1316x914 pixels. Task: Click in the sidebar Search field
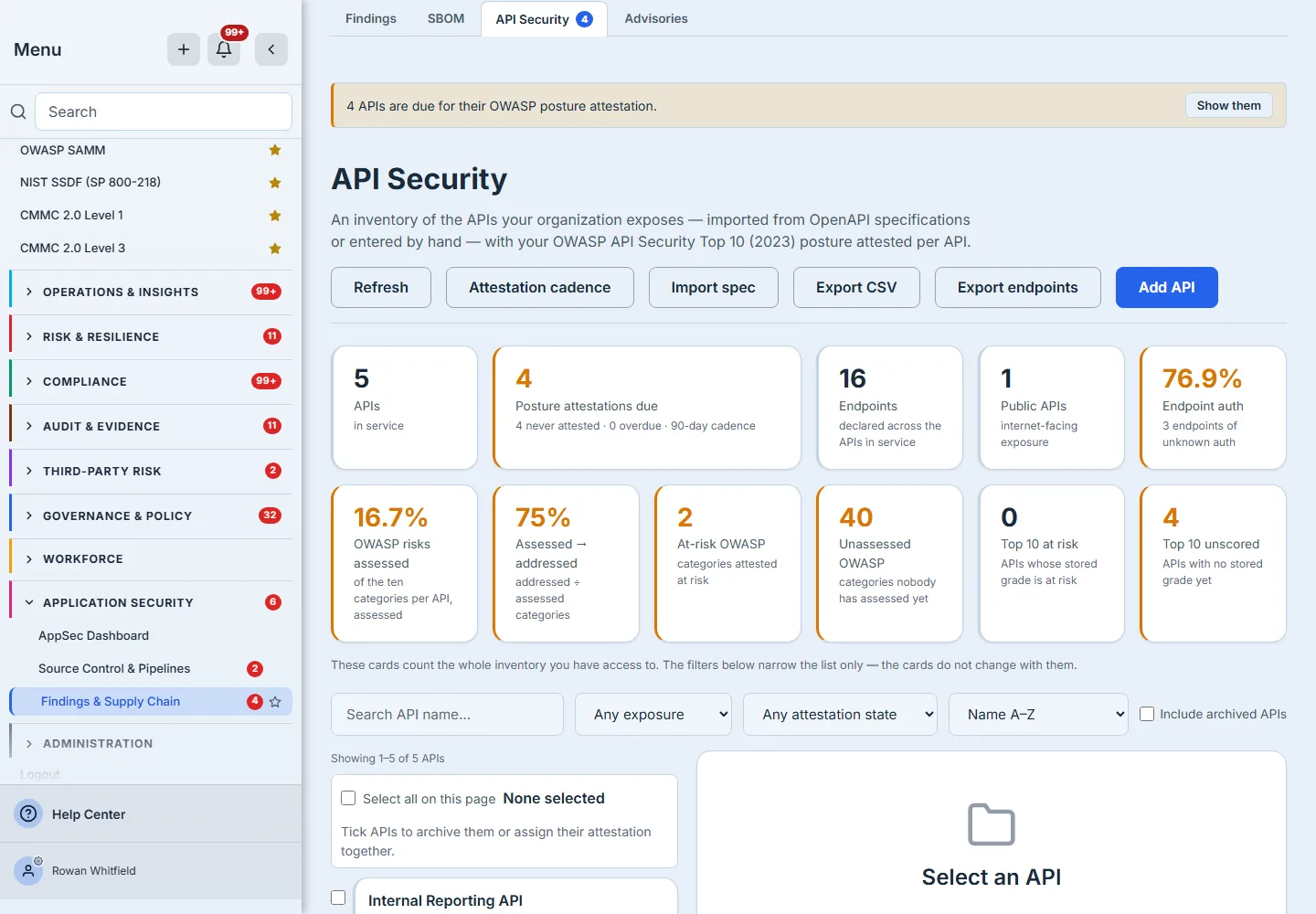pos(164,112)
